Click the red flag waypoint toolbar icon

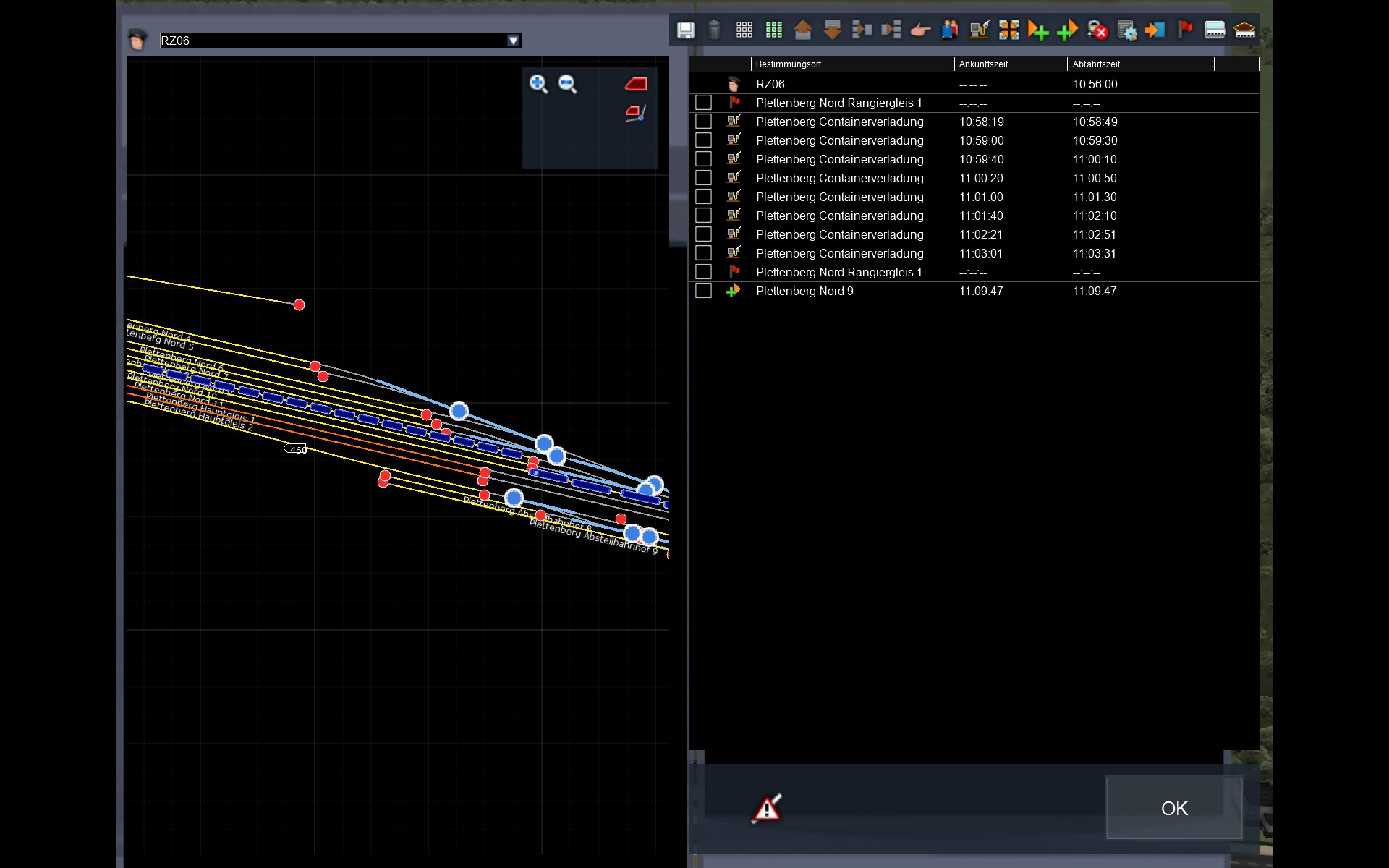point(1185,30)
